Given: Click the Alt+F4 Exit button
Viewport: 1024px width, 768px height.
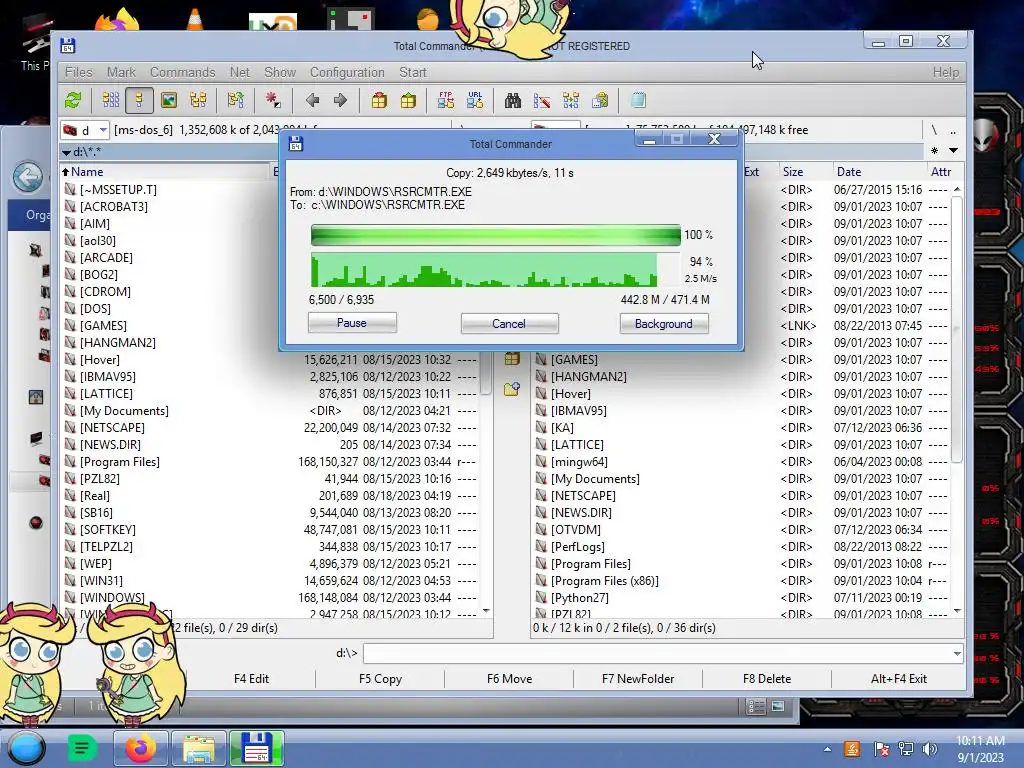Looking at the screenshot, I should [x=899, y=679].
